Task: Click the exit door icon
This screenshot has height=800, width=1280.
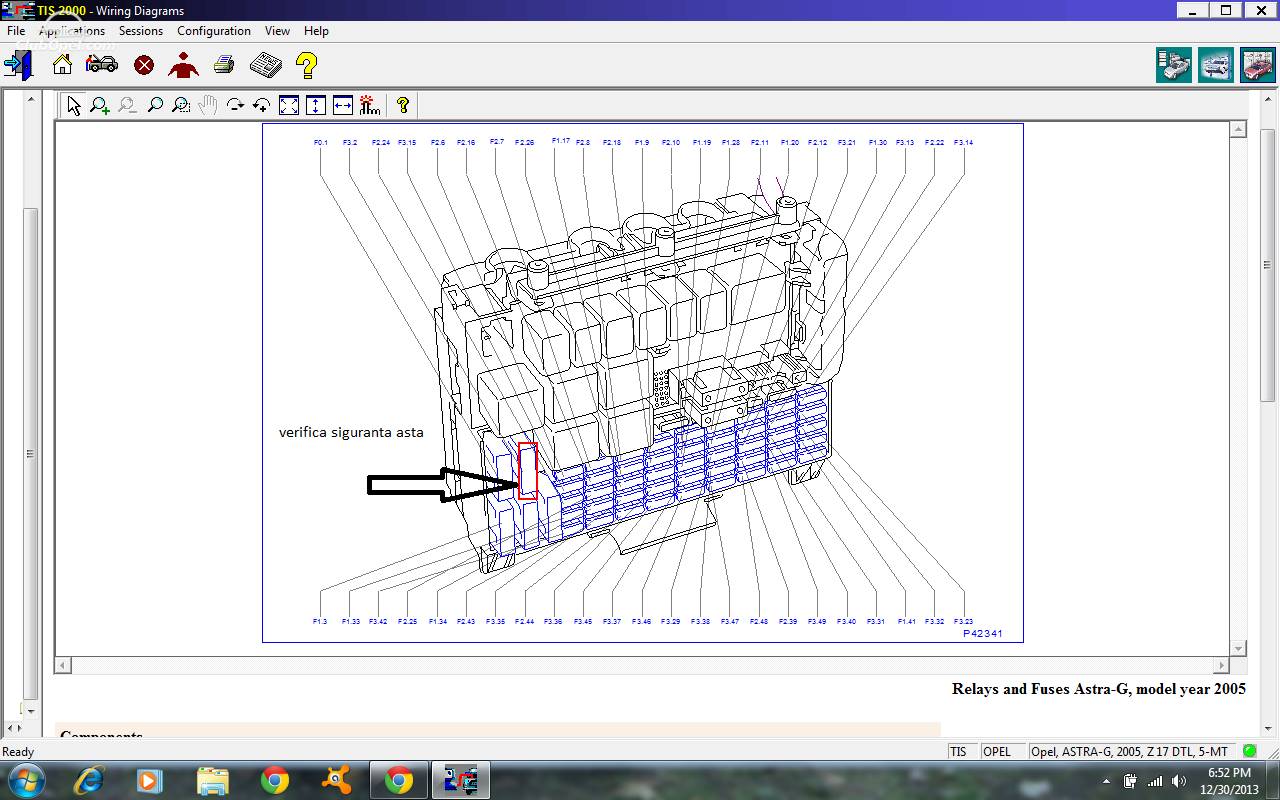Action: pyautogui.click(x=19, y=65)
